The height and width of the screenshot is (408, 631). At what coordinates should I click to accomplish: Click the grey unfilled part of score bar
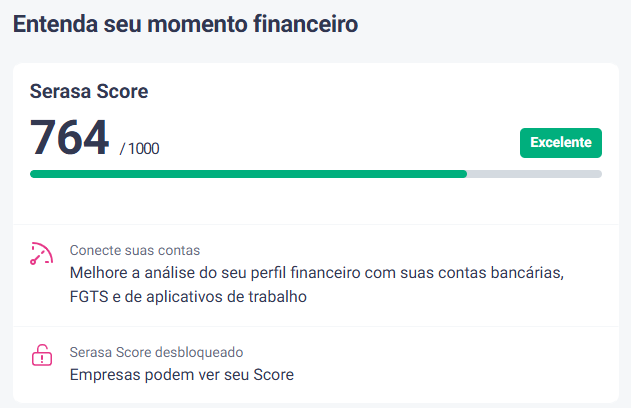coord(535,174)
